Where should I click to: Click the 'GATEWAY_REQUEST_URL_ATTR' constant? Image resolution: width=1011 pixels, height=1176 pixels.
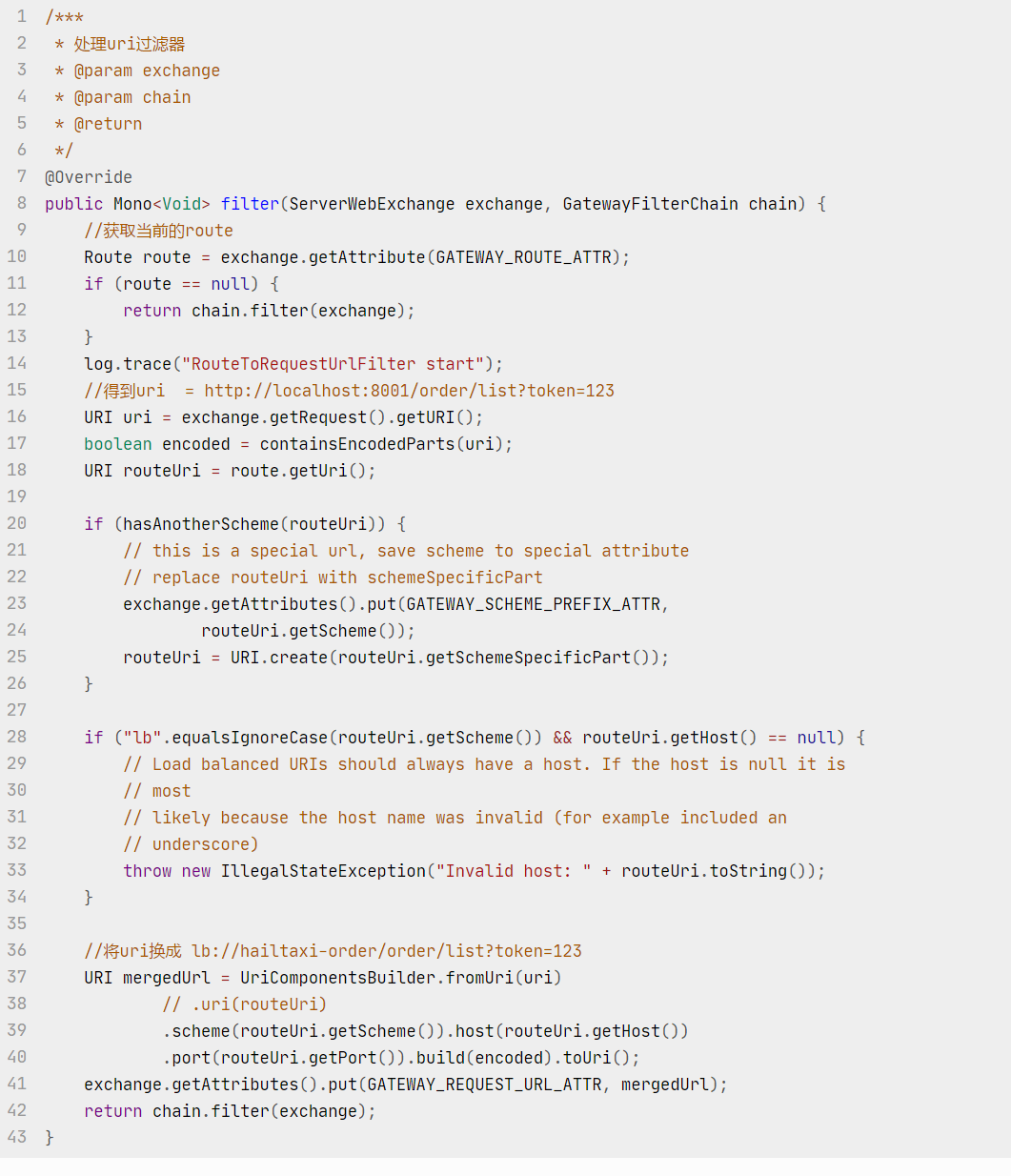[x=484, y=1085]
